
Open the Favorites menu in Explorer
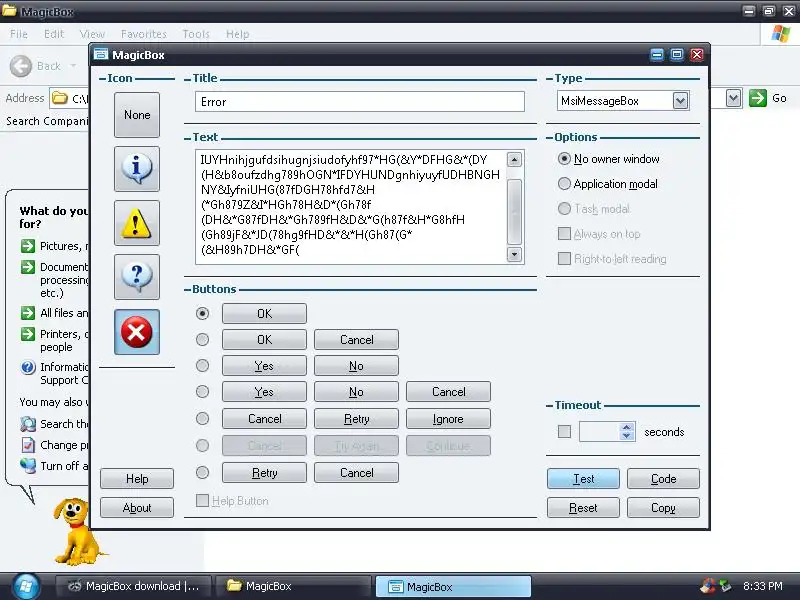pos(143,34)
